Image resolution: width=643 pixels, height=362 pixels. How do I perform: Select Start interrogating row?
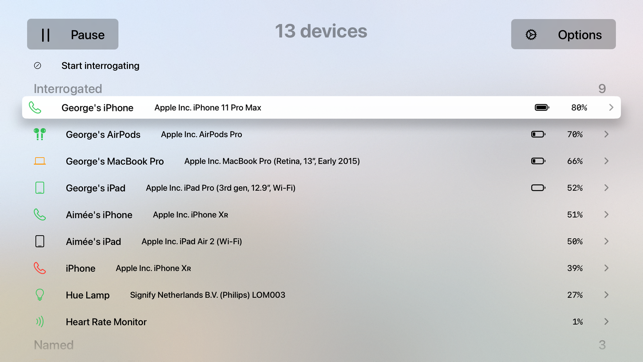(x=321, y=66)
